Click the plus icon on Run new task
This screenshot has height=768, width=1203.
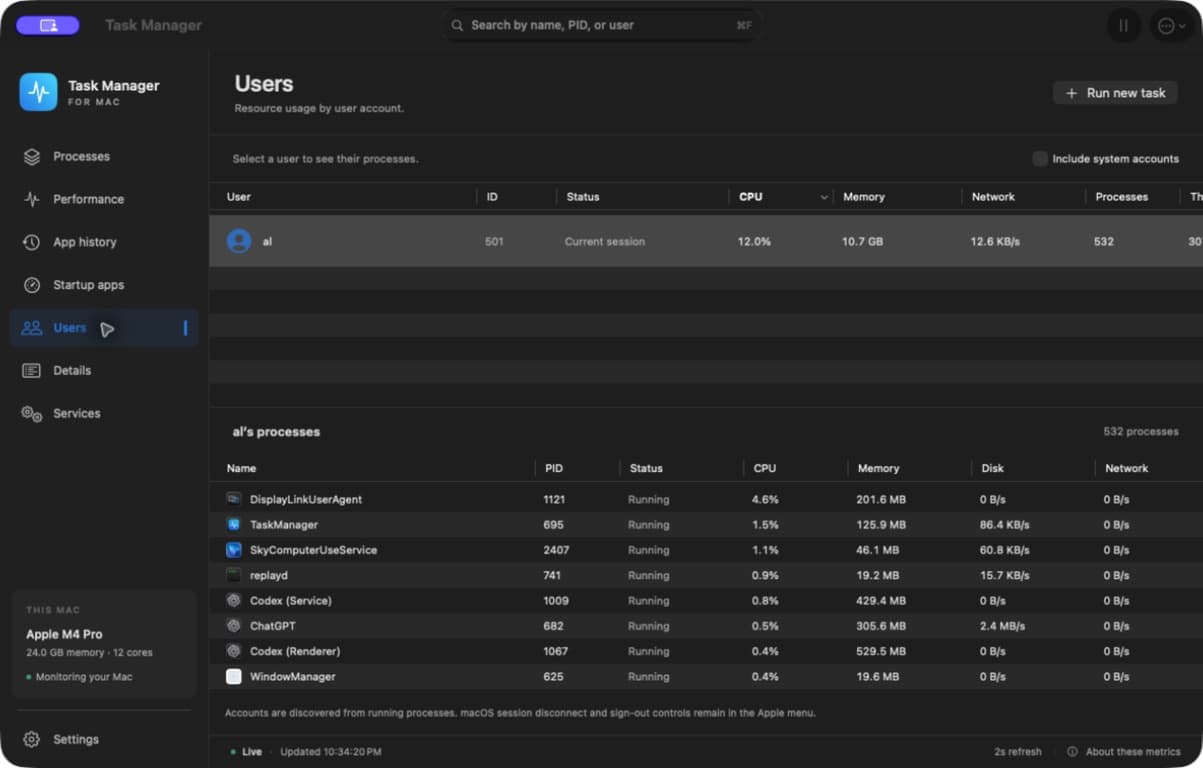pos(1072,93)
